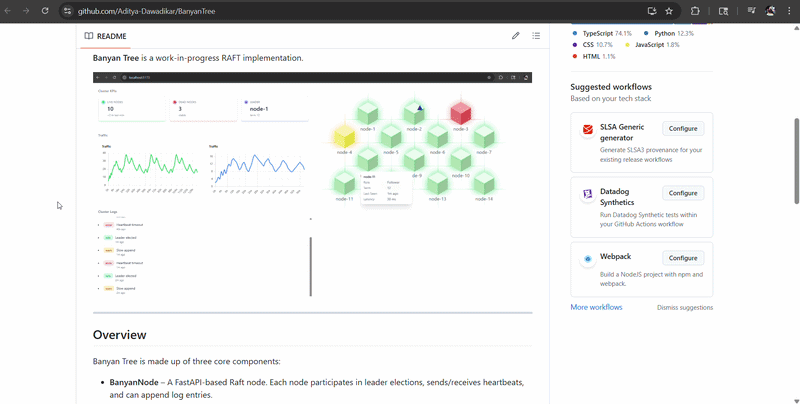Open the browser Extensions puzzle icon
The width and height of the screenshot is (800, 404).
point(697,11)
